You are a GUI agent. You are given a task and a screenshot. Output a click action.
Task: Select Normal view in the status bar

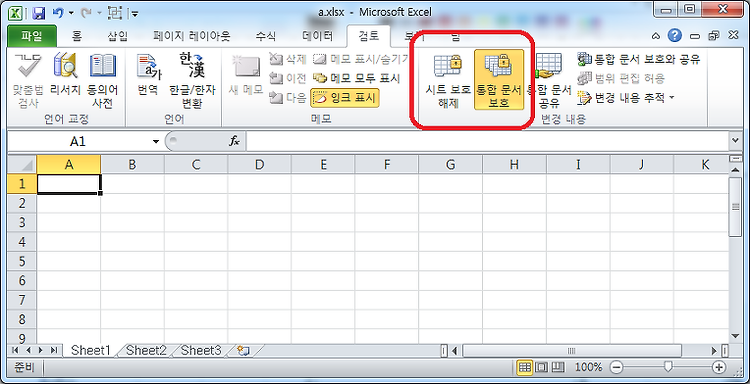(x=525, y=367)
